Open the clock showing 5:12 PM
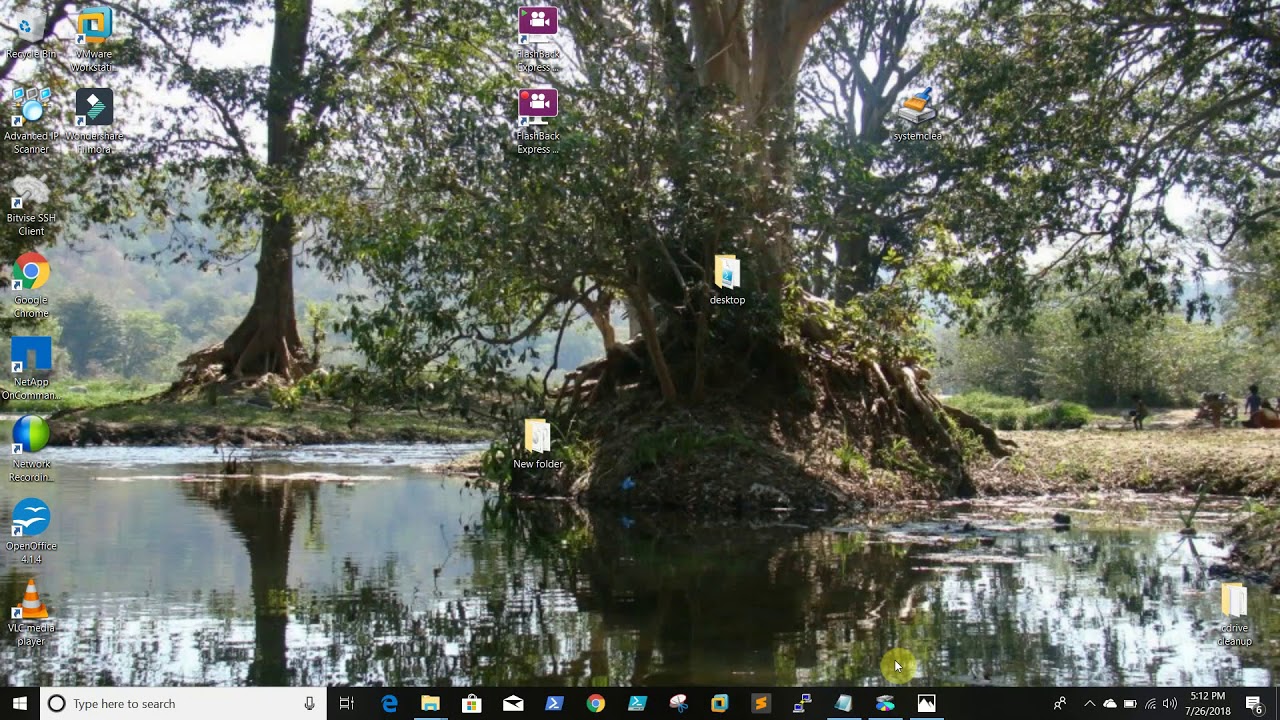Viewport: 1280px width, 720px height. (x=1208, y=704)
